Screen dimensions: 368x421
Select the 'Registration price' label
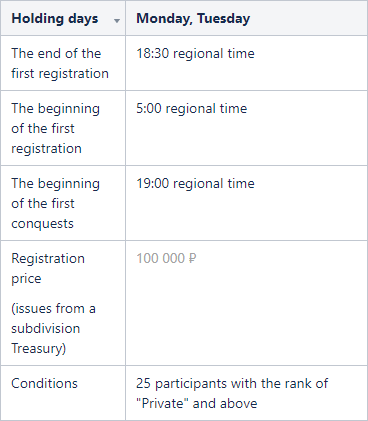48,268
